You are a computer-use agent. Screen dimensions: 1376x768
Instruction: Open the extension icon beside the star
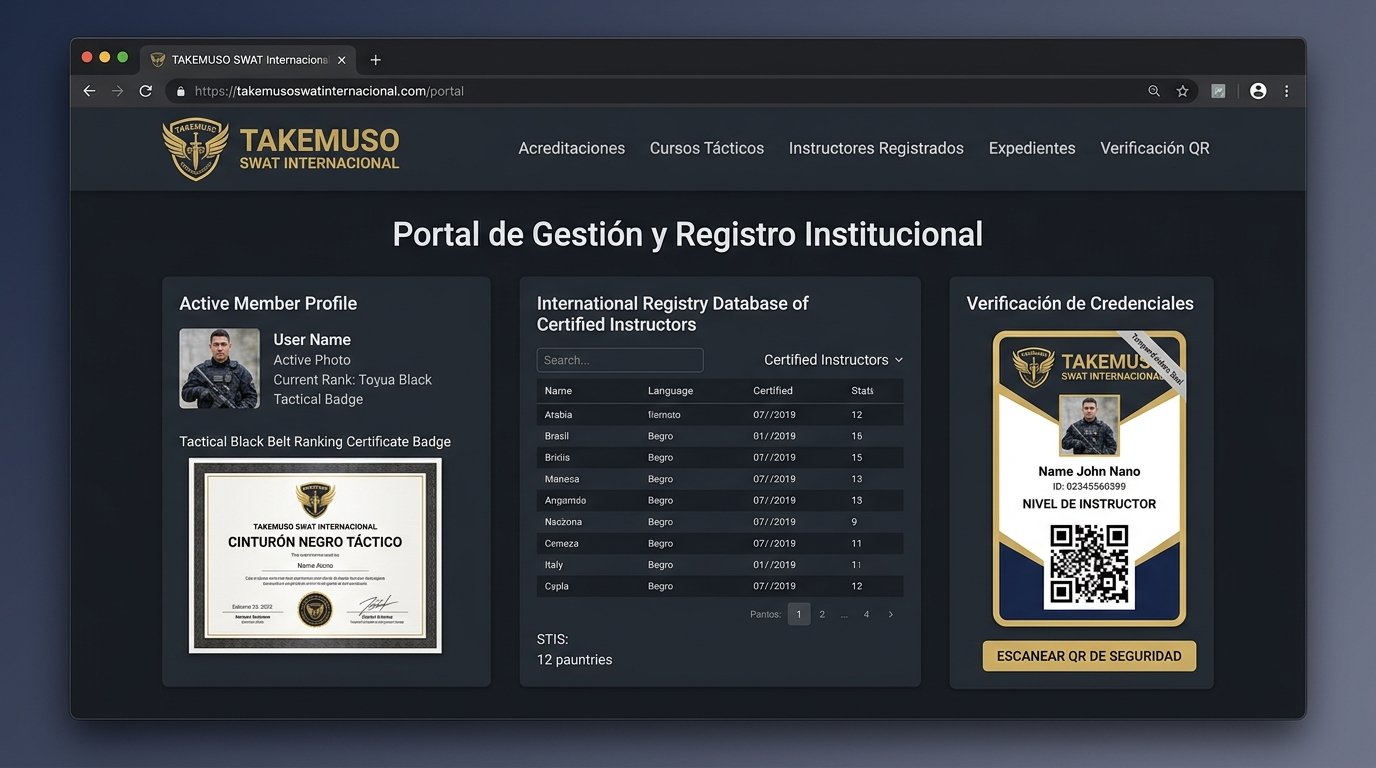pos(1218,91)
